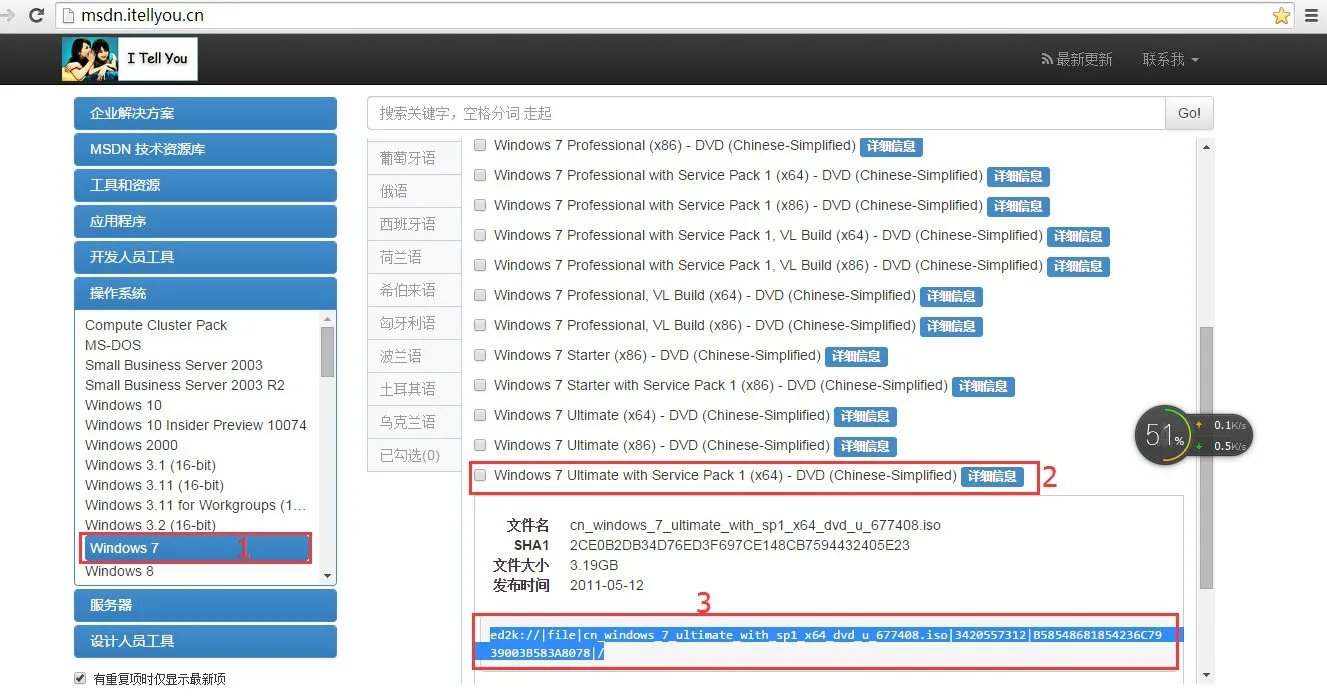Image resolution: width=1327 pixels, height=696 pixels.
Task: Check Windows 7 Ultimate with Service Pack 1 (x64)
Action: click(480, 475)
